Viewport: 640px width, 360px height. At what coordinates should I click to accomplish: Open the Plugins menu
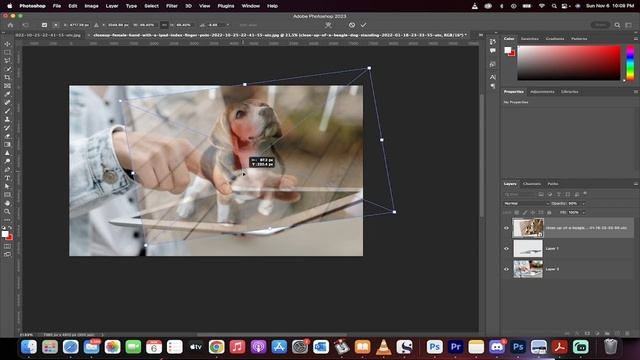[226, 6]
